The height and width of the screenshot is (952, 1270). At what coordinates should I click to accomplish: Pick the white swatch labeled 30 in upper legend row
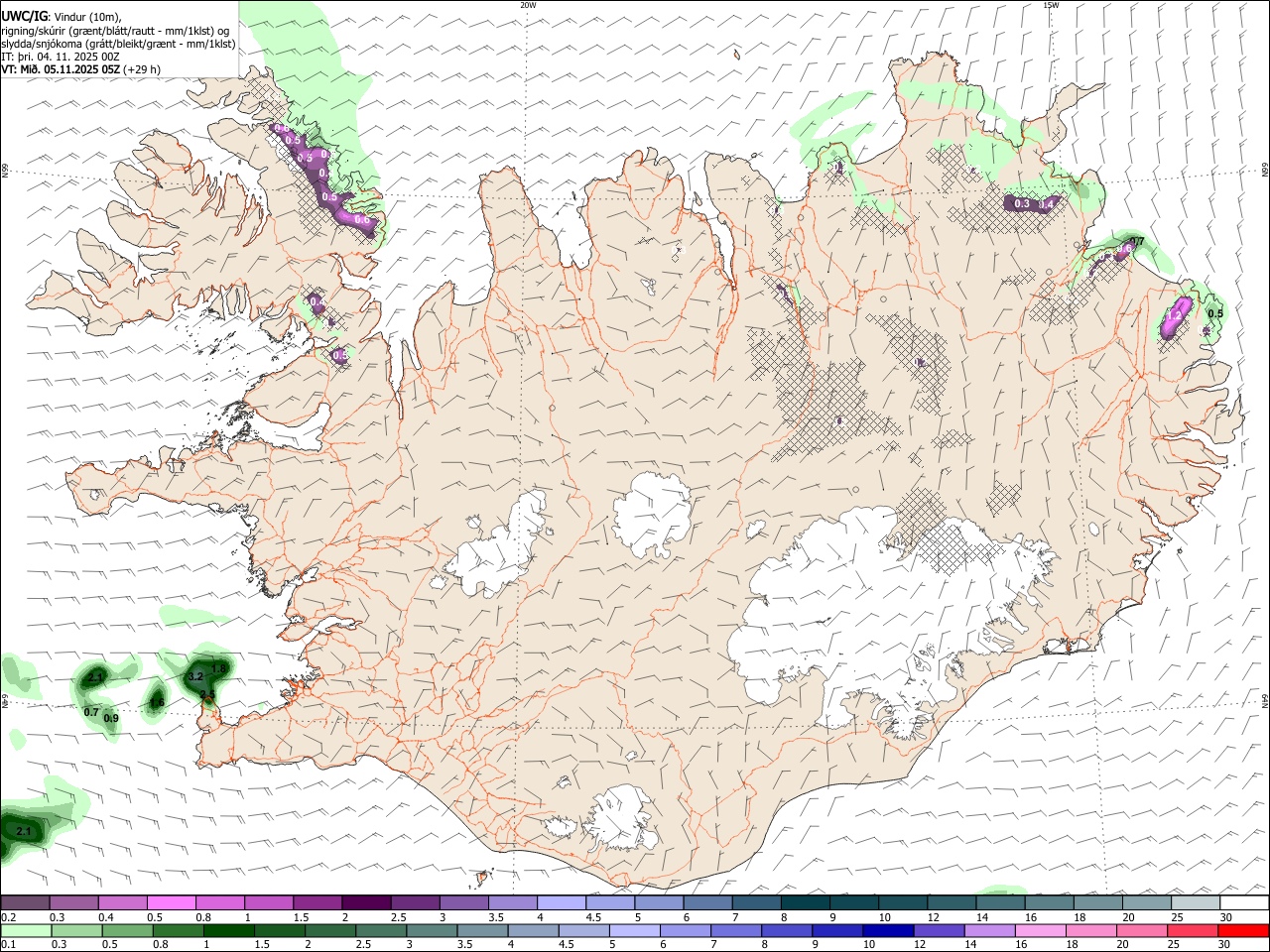pos(1244,903)
